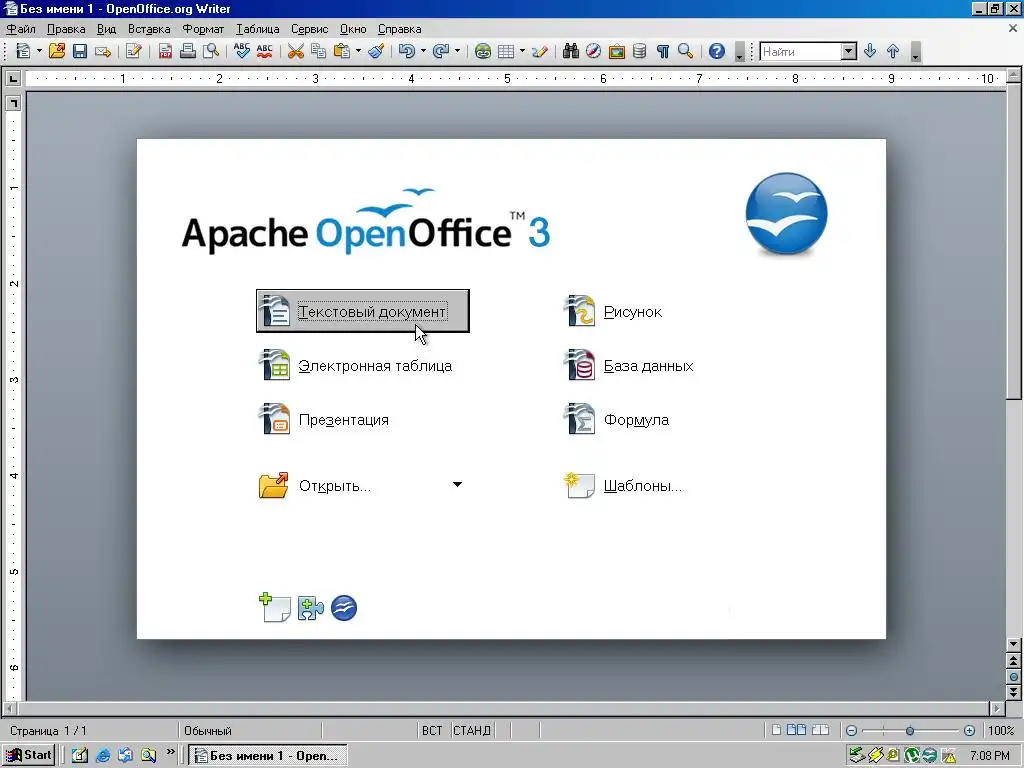Image resolution: width=1024 pixels, height=768 pixels.
Task: Paste with the clipboard icon
Action: pos(342,51)
